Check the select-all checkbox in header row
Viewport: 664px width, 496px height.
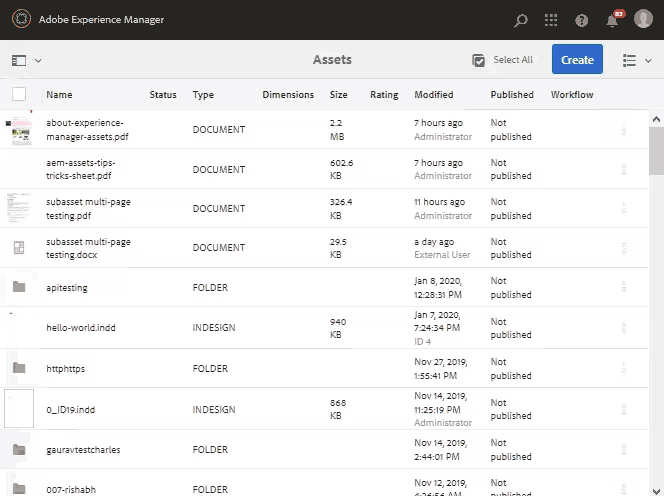click(x=19, y=94)
